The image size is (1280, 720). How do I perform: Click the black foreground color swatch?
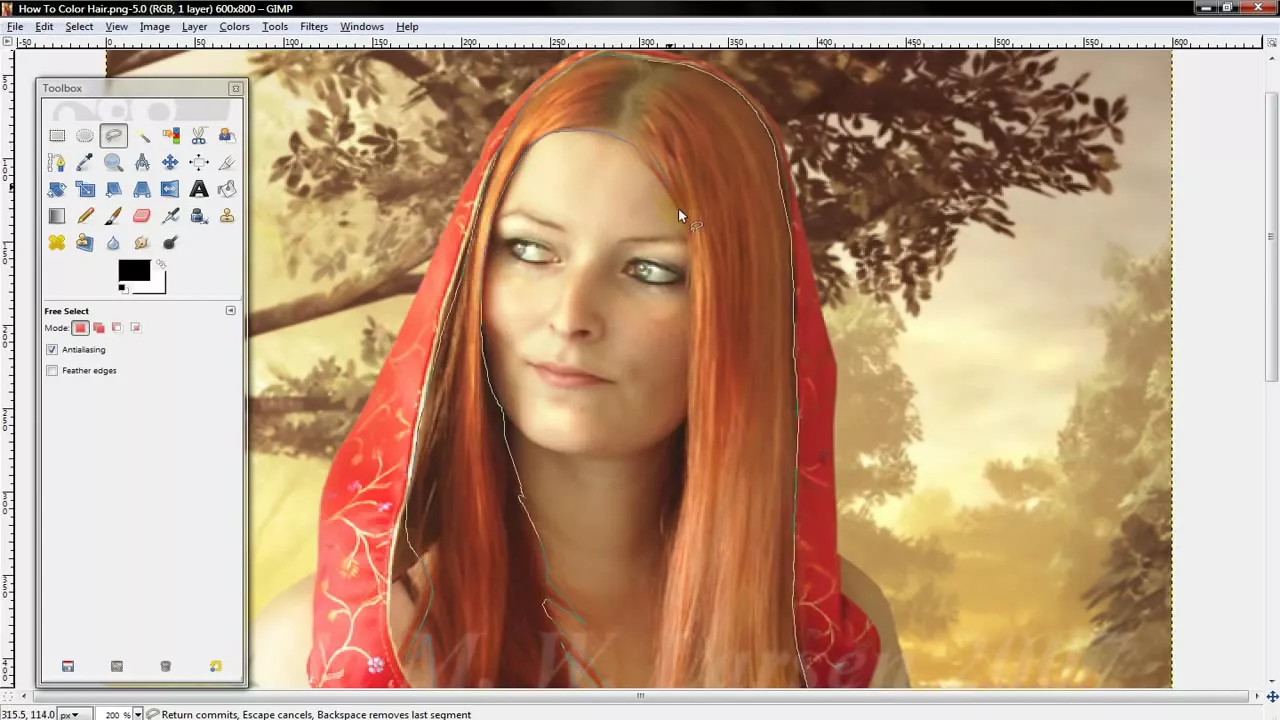click(x=132, y=270)
